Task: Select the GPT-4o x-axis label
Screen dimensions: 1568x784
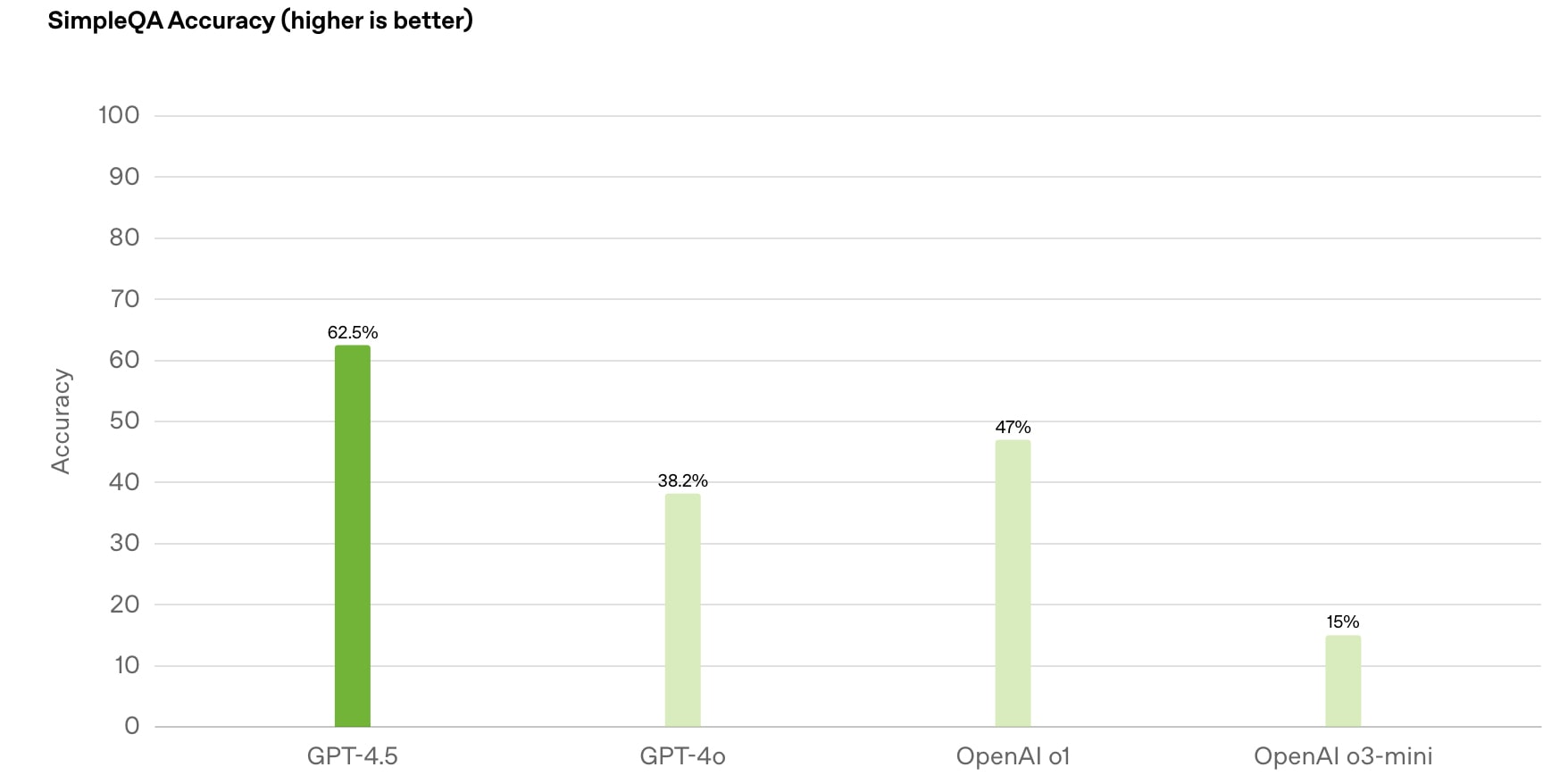Action: pyautogui.click(x=682, y=756)
